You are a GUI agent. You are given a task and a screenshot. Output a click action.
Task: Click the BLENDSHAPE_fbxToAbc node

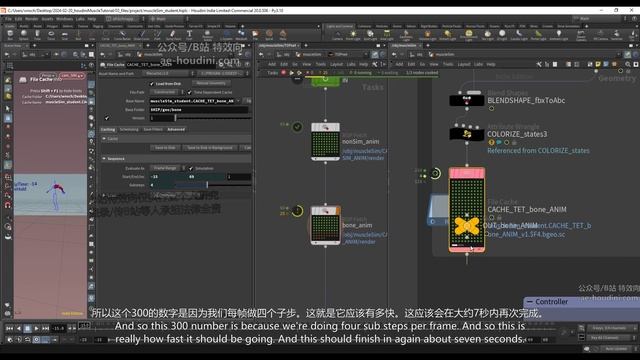[x=467, y=100]
